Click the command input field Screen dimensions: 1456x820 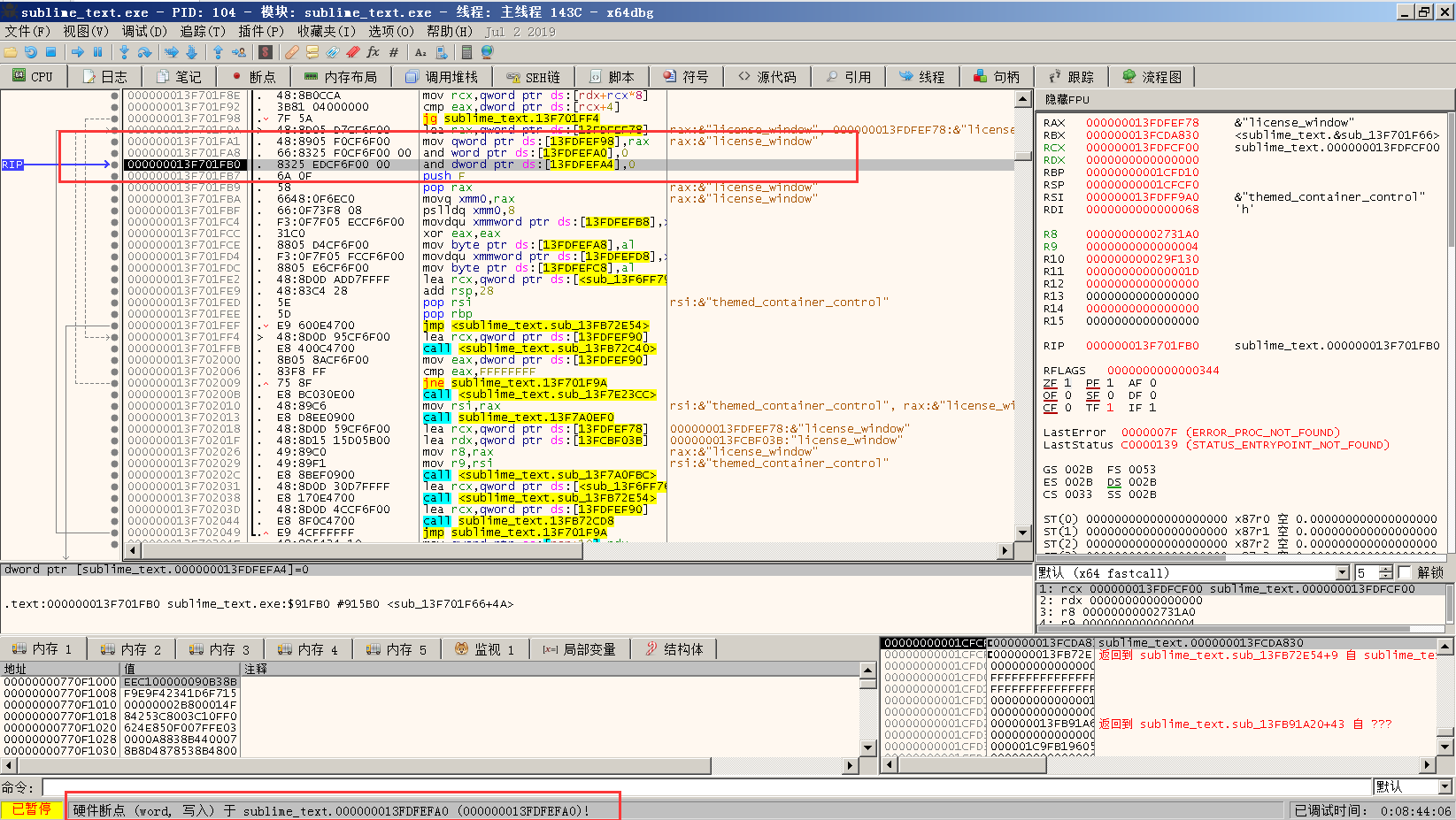tap(706, 786)
